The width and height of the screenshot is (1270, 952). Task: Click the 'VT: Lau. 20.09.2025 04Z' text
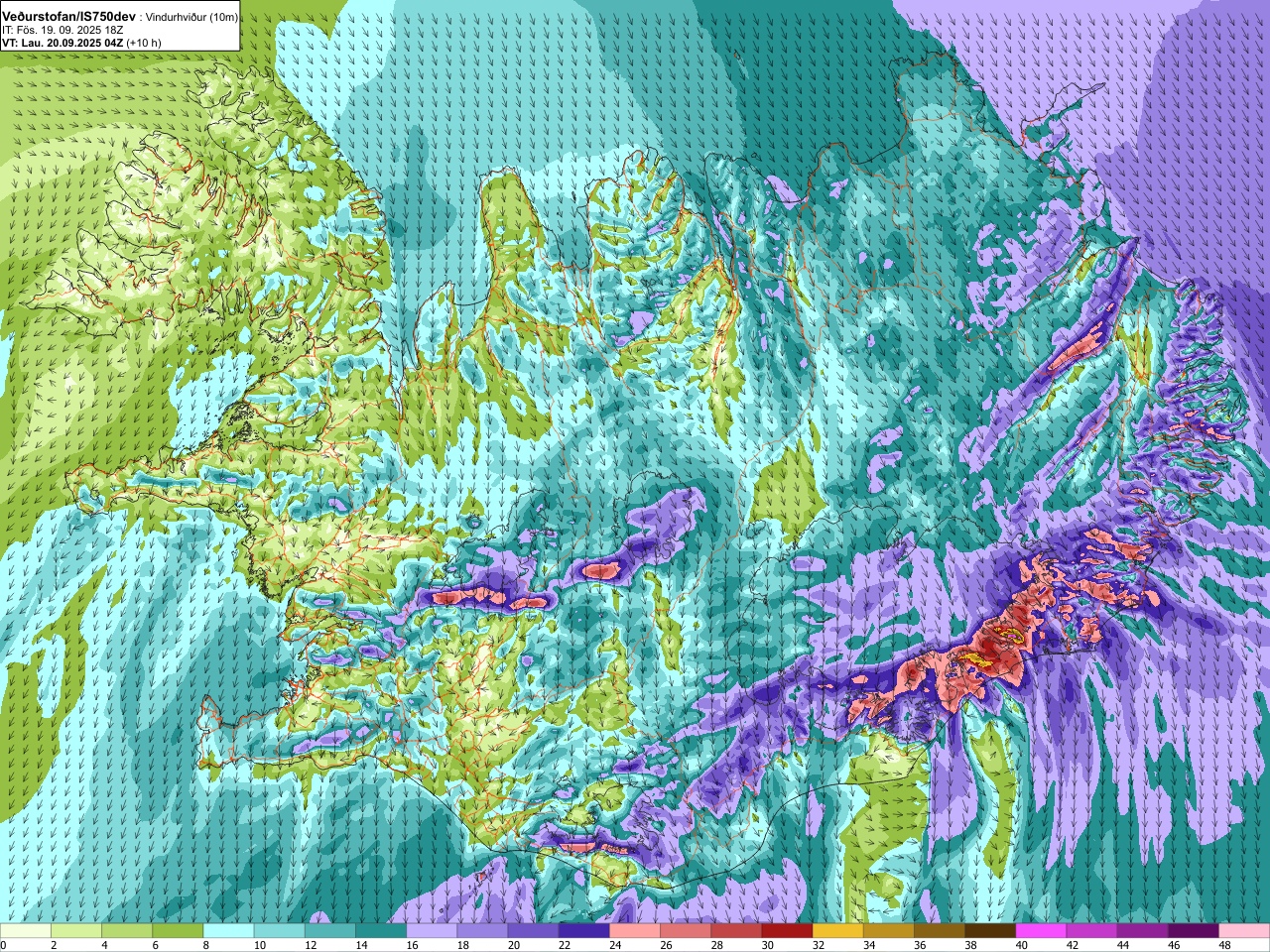(x=62, y=43)
